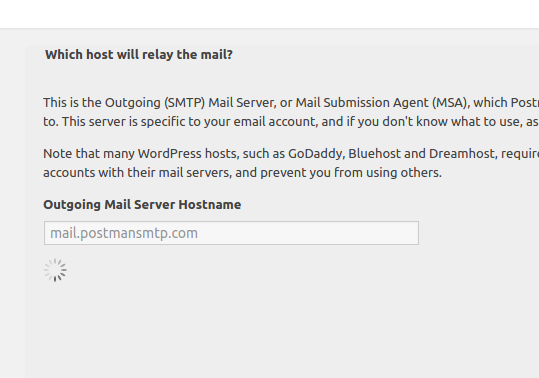Click the white header bar at the top
The width and height of the screenshot is (539, 378).
[x=270, y=14]
